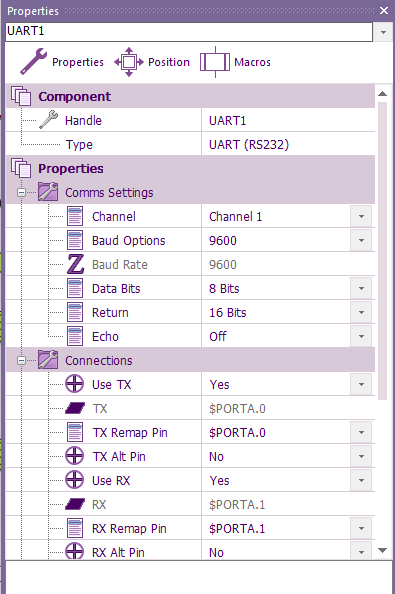
Task: Click the circle-plus icon beside Use RX
Action: 75,480
